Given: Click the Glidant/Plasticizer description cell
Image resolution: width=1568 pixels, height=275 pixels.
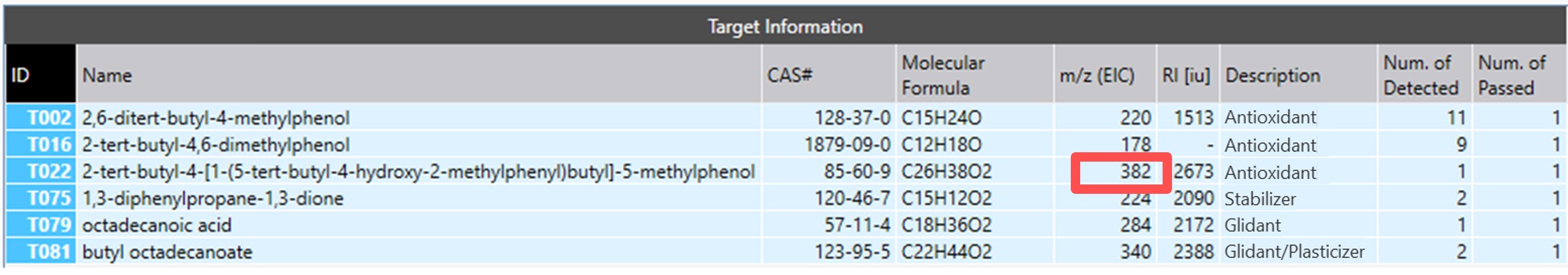Looking at the screenshot, I should [x=1294, y=252].
